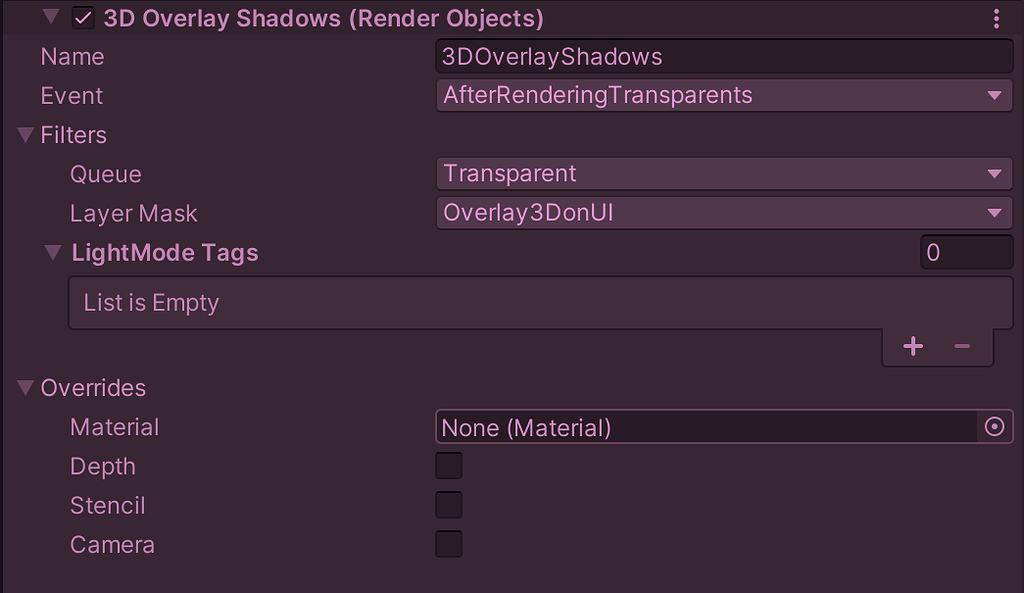Collapse the Filters section
The height and width of the screenshot is (593, 1024).
[26, 135]
